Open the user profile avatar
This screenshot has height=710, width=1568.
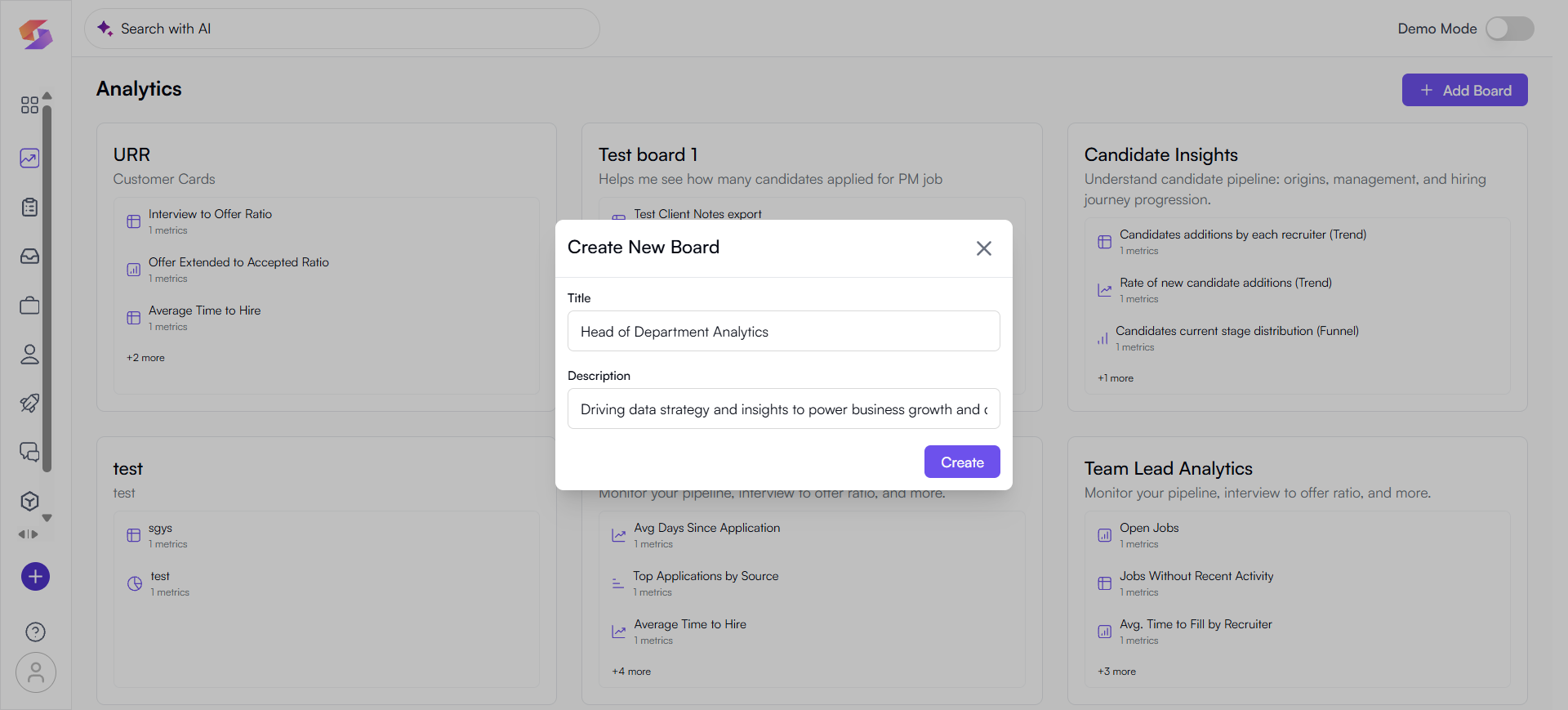coord(35,672)
